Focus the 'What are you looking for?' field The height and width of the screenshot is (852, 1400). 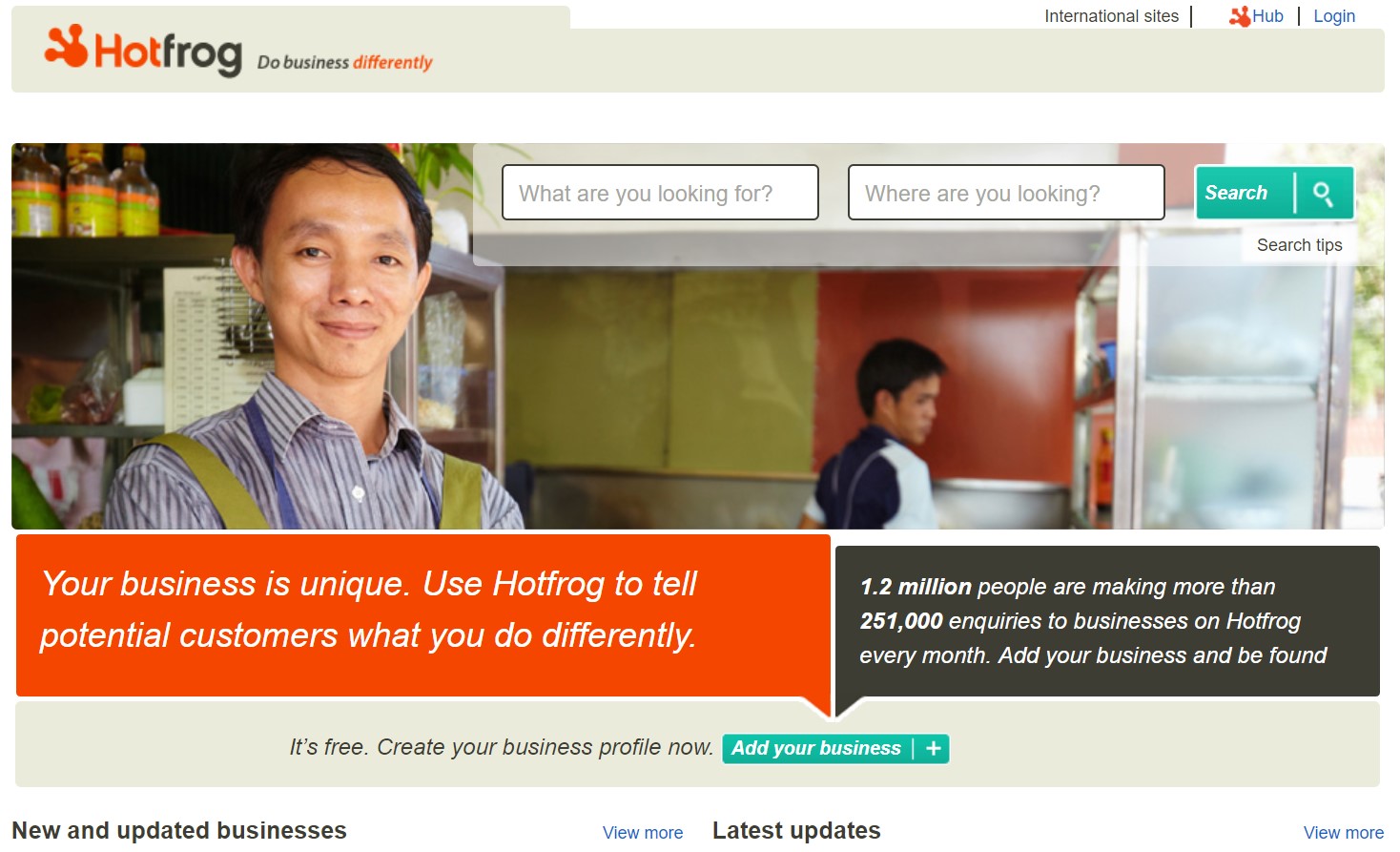tap(660, 193)
